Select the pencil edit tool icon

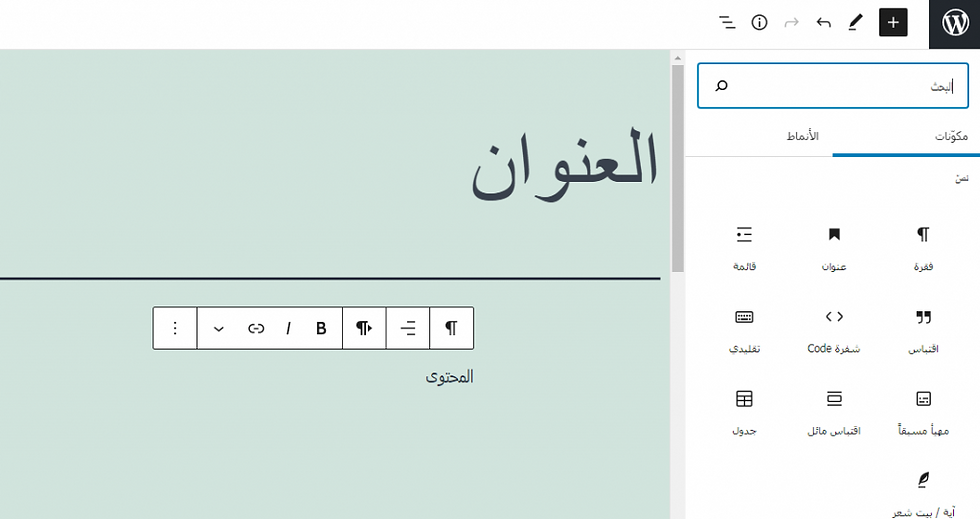(856, 23)
